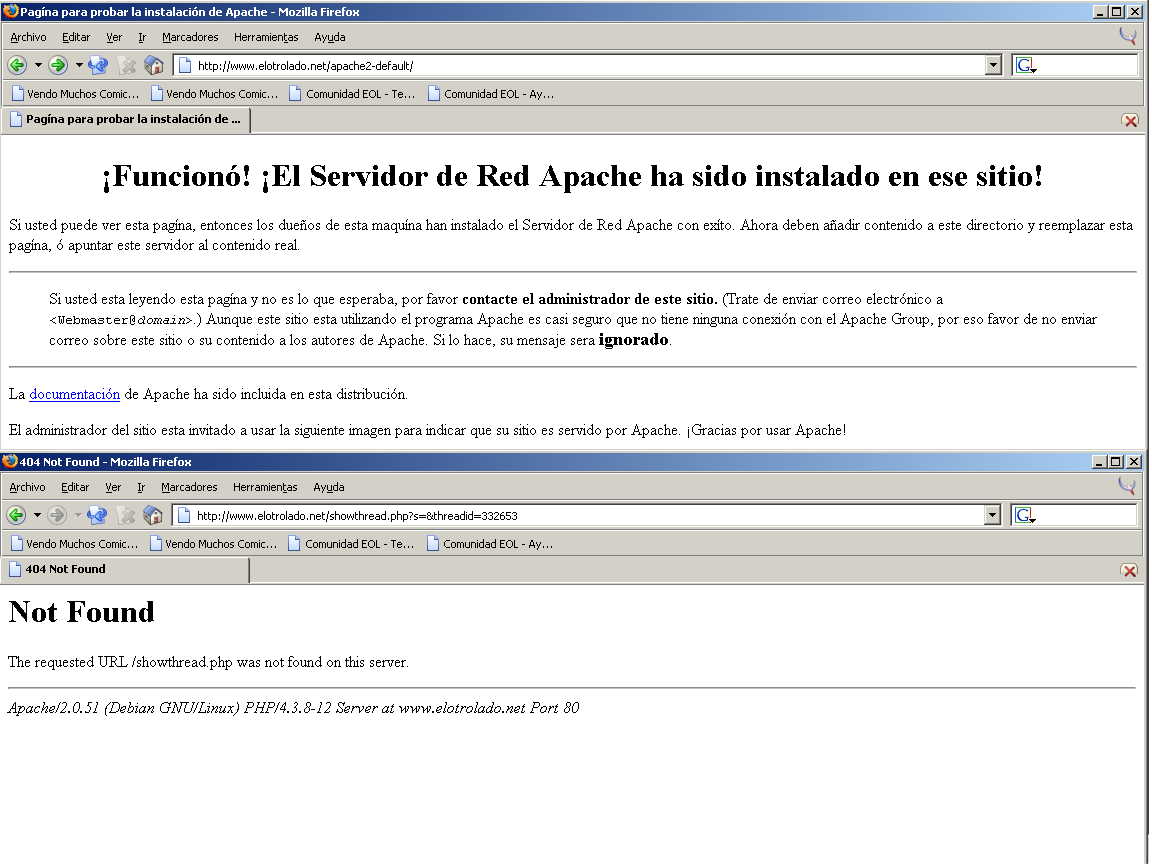Open Ver menu in 404 window
Image resolution: width=1152 pixels, height=864 pixels.
[x=113, y=486]
